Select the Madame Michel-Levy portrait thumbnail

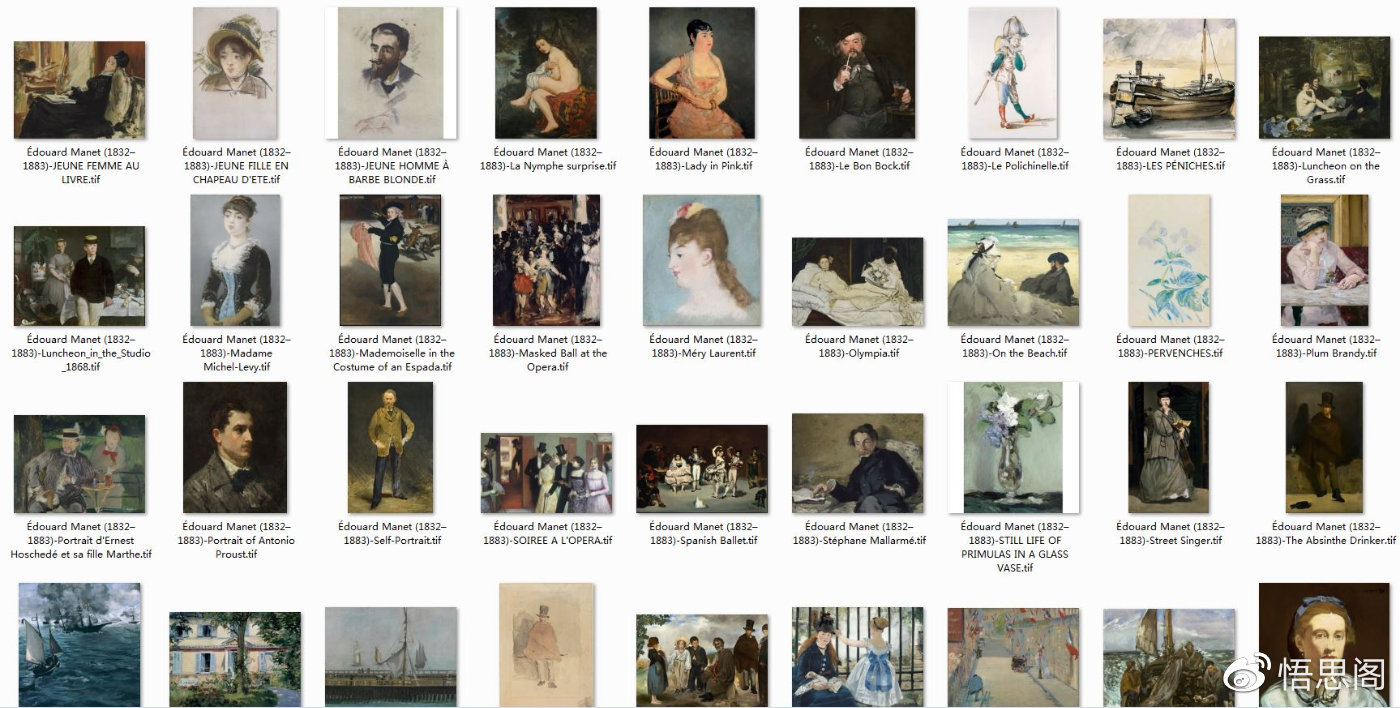(x=235, y=260)
